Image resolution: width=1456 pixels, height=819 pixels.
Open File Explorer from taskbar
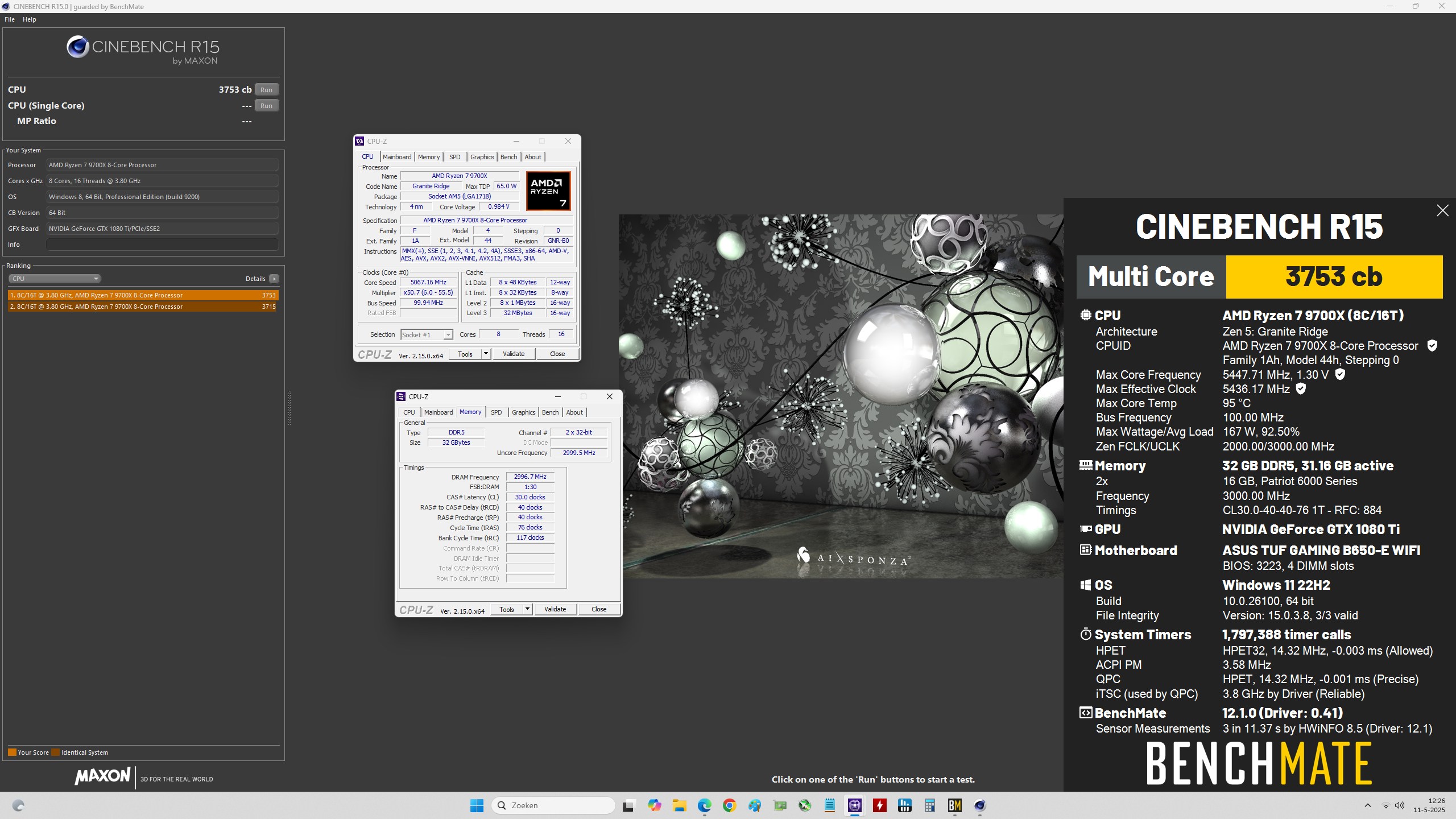click(679, 805)
